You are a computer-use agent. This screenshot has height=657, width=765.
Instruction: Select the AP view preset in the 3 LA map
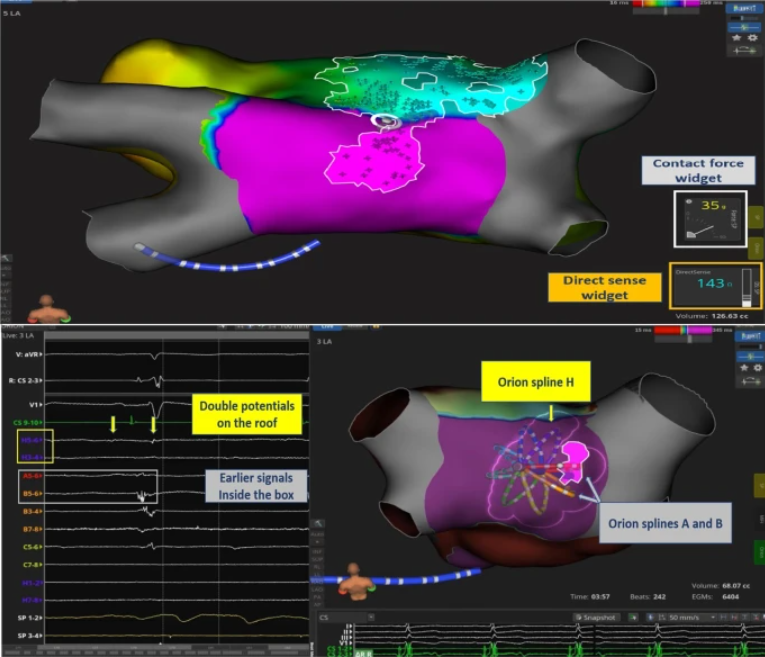(x=317, y=604)
